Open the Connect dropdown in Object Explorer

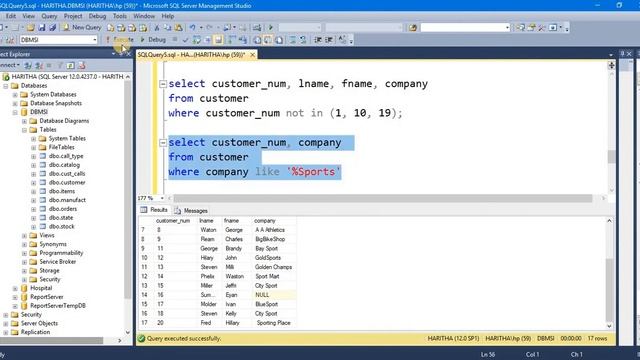pyautogui.click(x=10, y=65)
